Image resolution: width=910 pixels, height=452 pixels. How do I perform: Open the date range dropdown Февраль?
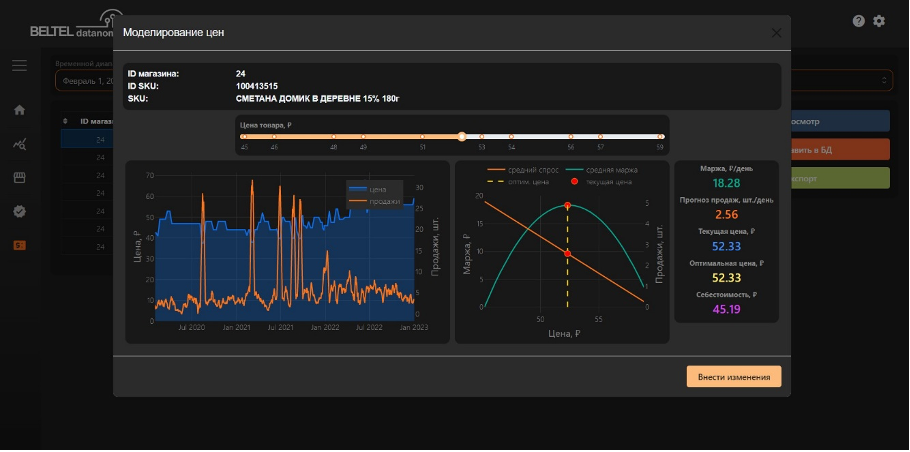click(84, 81)
